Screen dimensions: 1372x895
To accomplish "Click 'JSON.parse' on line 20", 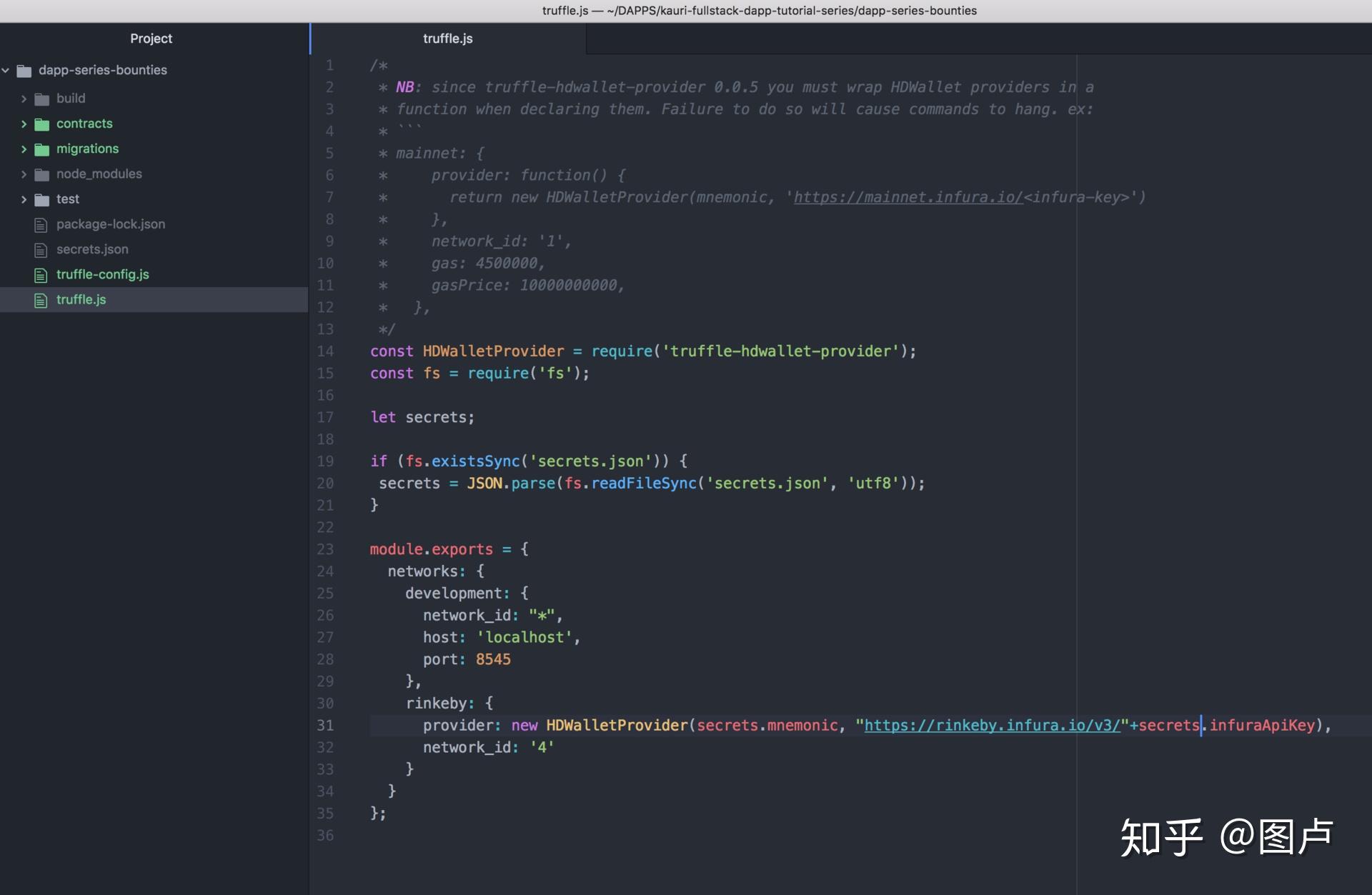I will (511, 484).
